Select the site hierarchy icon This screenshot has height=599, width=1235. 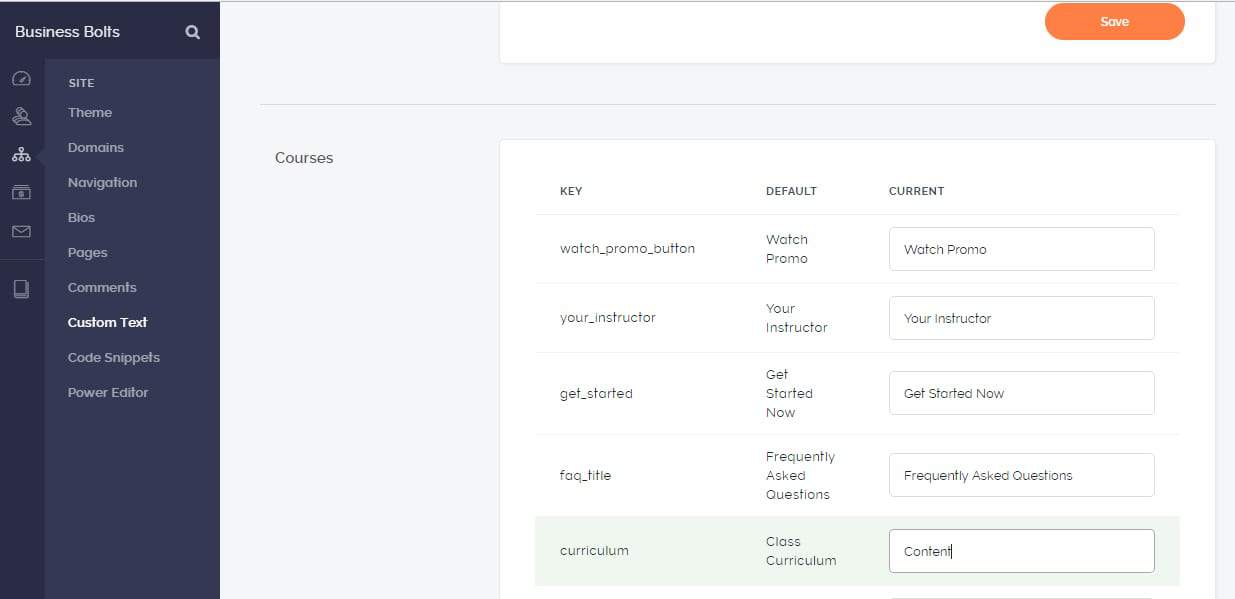pyautogui.click(x=21, y=155)
